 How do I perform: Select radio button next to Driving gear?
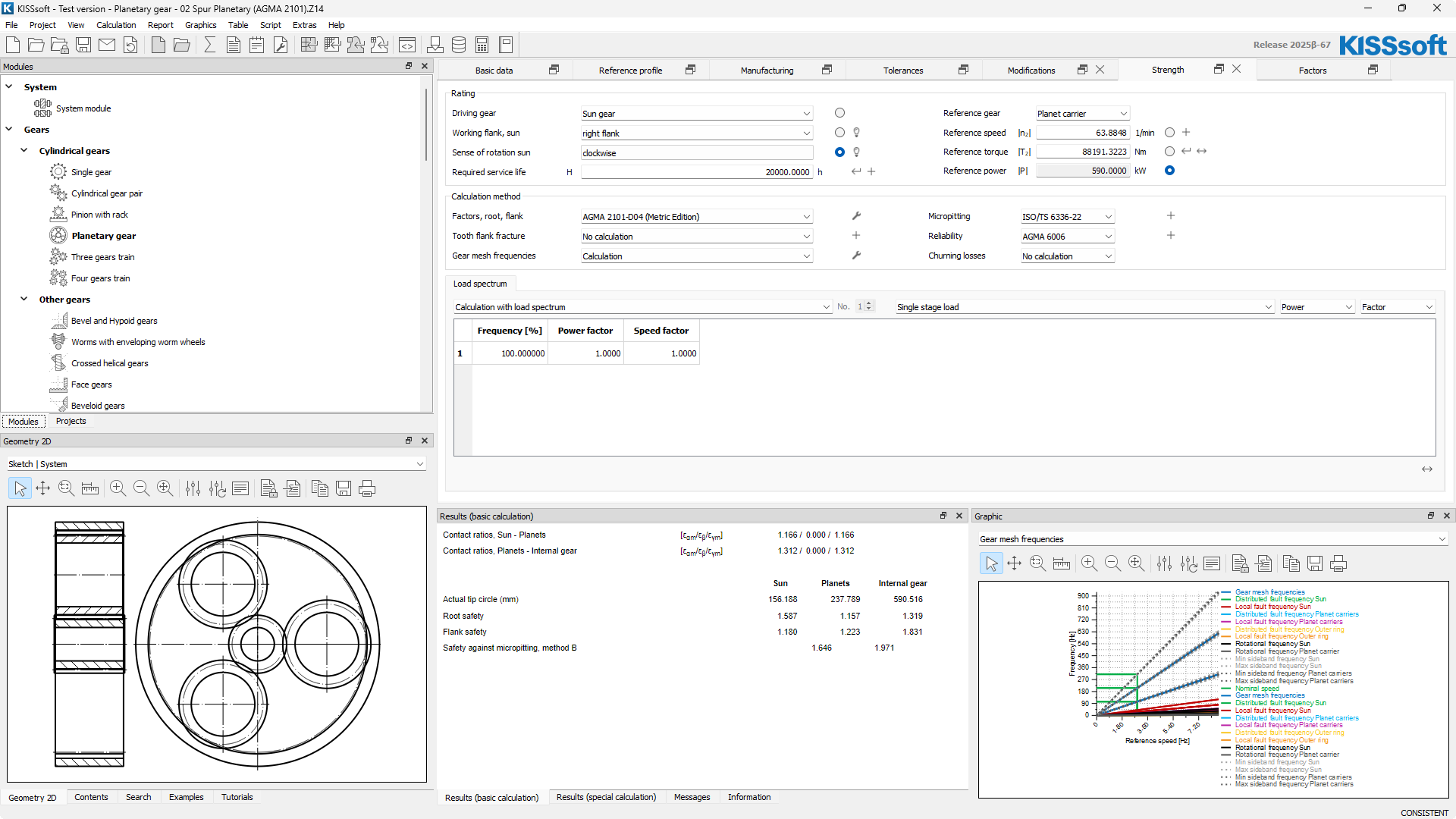pyautogui.click(x=839, y=113)
